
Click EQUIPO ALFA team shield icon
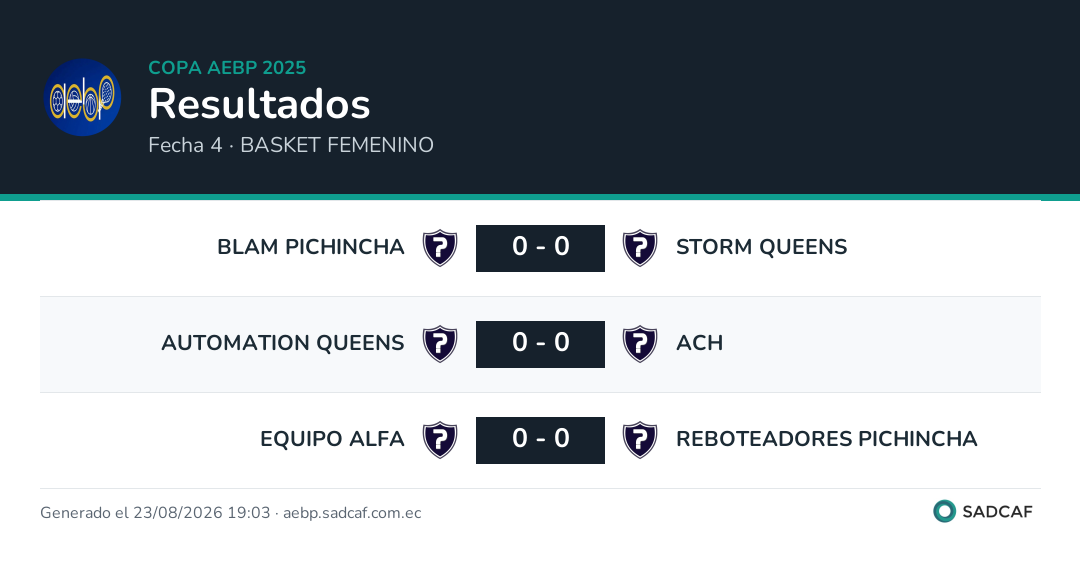(440, 440)
